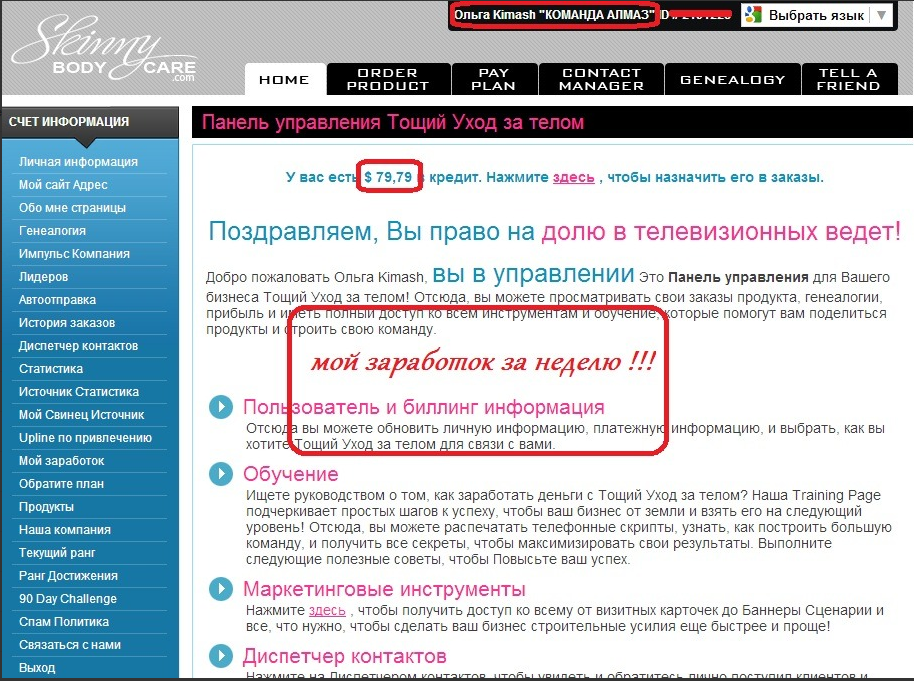Screen dimensions: 914x681
Task: Click долю в телевизионных ведет headline text
Action: [721, 232]
